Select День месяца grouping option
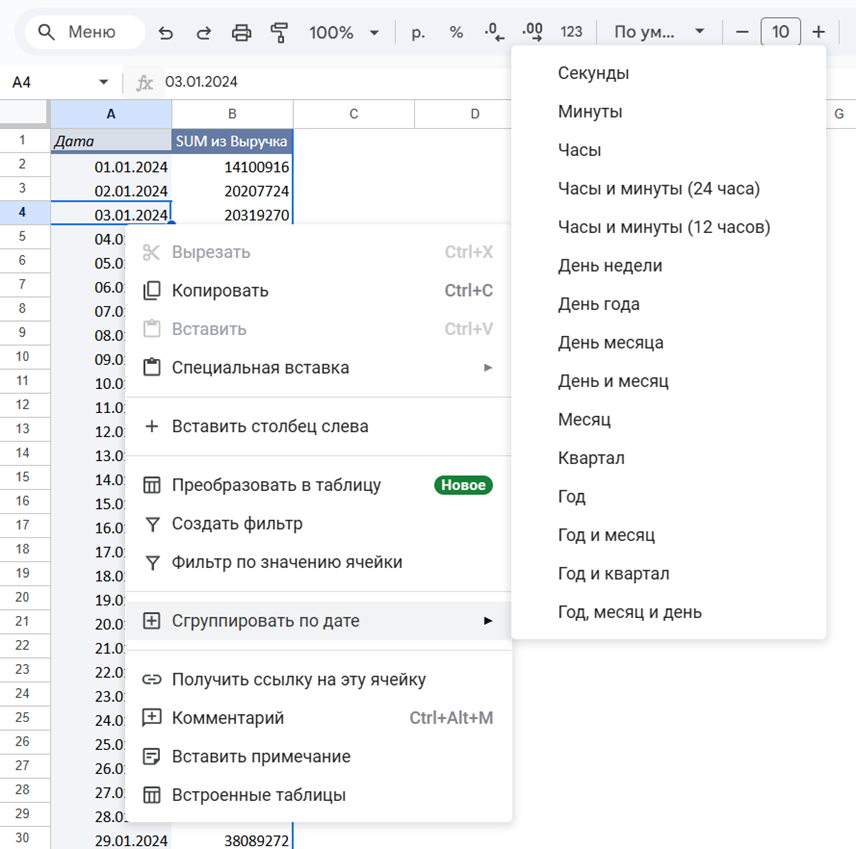Screen dimensions: 856x849 pyautogui.click(x=668, y=343)
